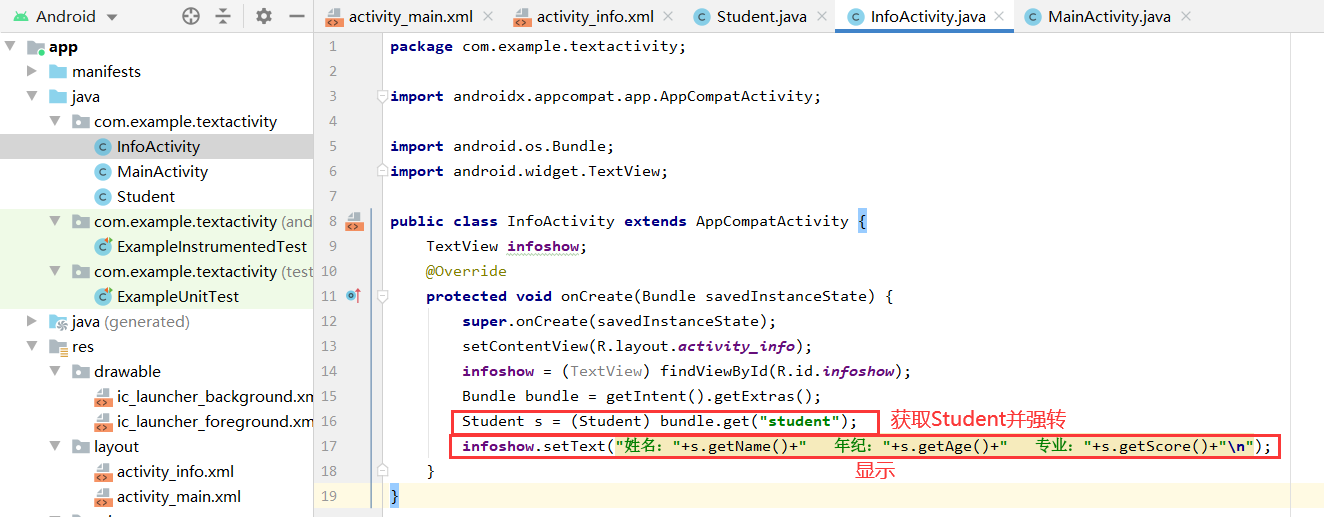The height and width of the screenshot is (517, 1324).
Task: Select ic_launcher_foreground.xml in the tree
Action: [x=215, y=422]
